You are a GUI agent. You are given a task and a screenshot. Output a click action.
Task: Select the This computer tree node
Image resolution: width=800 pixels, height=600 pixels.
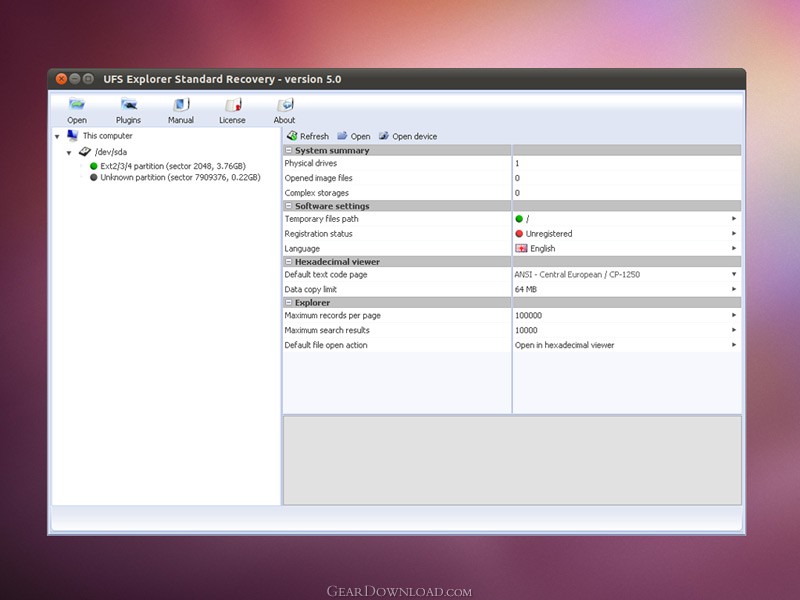108,136
